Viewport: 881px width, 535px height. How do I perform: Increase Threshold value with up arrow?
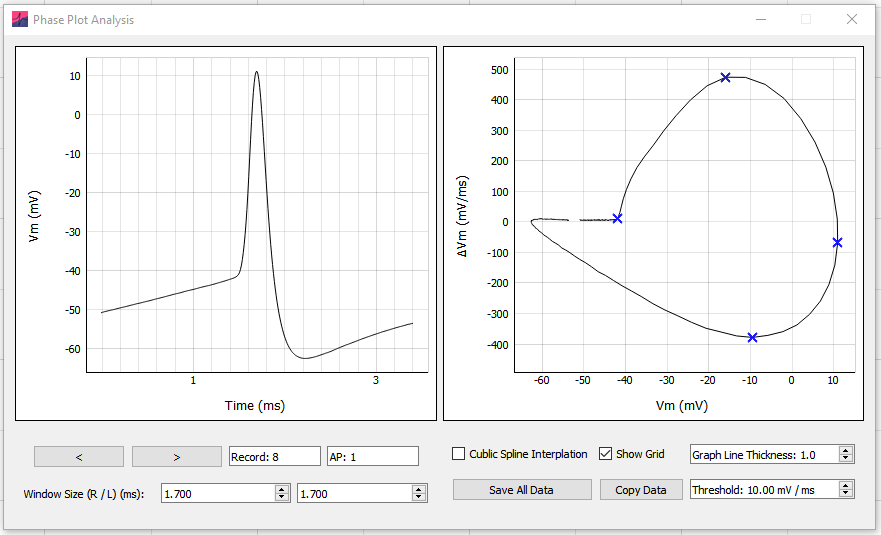846,486
